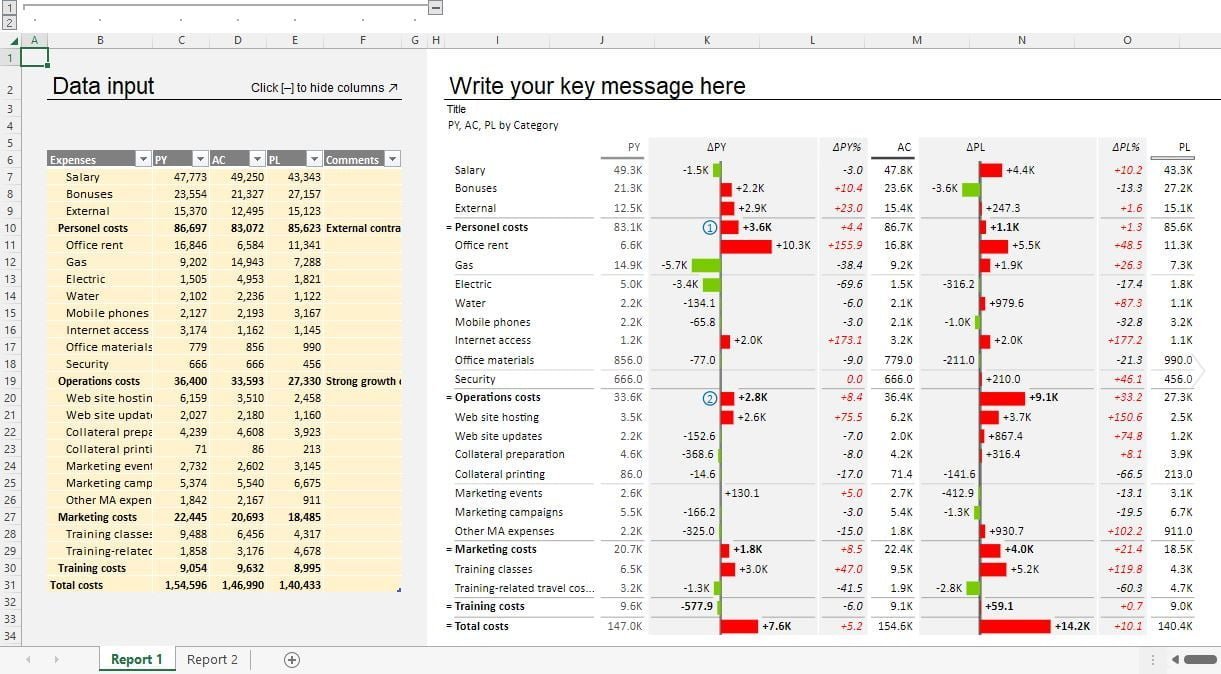Viewport: 1221px width, 674px height.
Task: Add a new worksheet with the plus icon
Action: [291, 659]
